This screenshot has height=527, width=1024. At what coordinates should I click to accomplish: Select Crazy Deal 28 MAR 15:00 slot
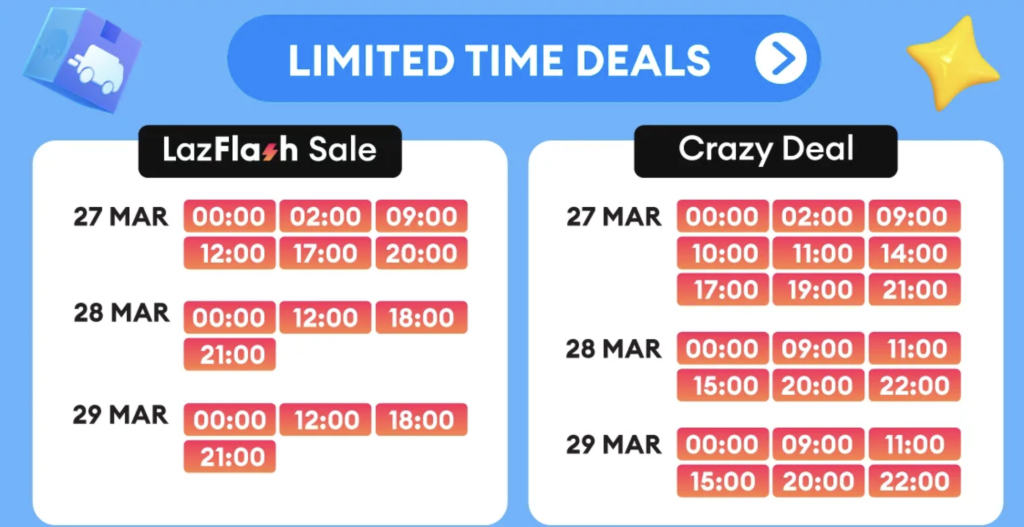coord(722,385)
